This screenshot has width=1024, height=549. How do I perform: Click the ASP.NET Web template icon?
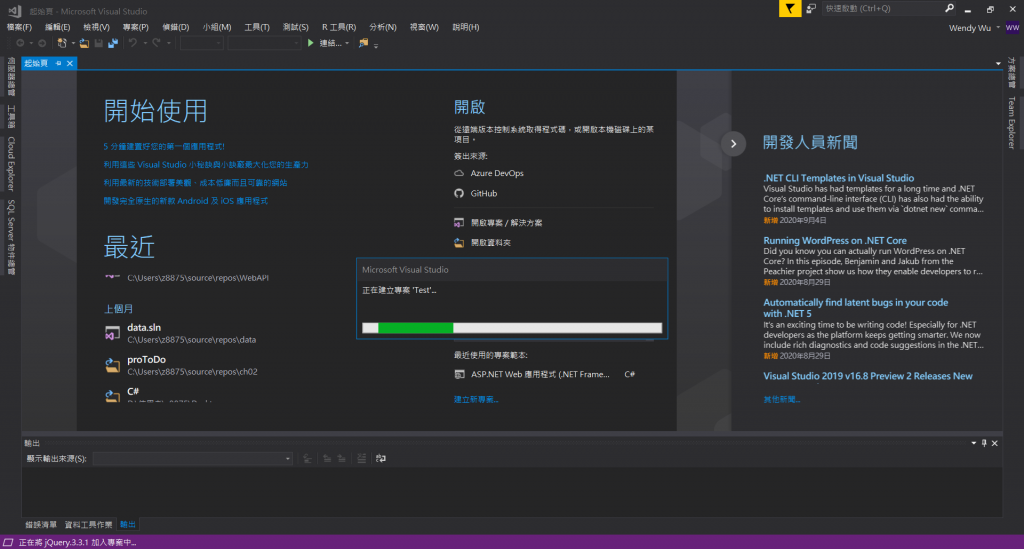coord(460,374)
